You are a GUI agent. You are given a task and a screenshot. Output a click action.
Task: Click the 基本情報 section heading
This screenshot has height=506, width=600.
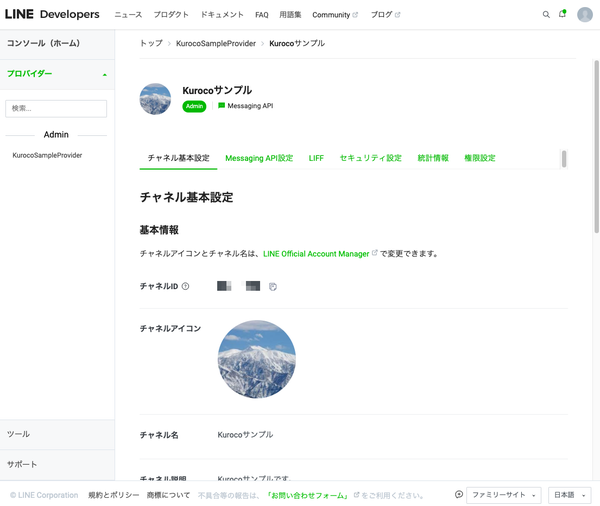[x=159, y=230]
